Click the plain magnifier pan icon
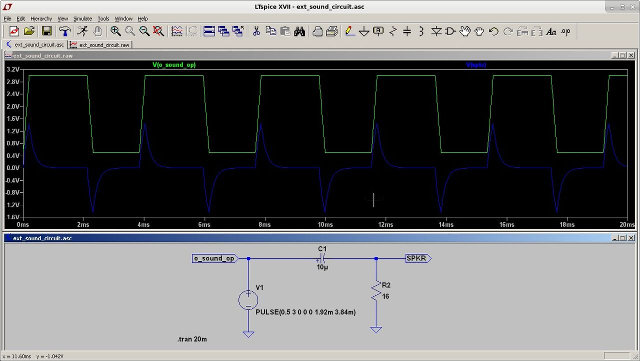The image size is (640, 361). pyautogui.click(x=130, y=31)
